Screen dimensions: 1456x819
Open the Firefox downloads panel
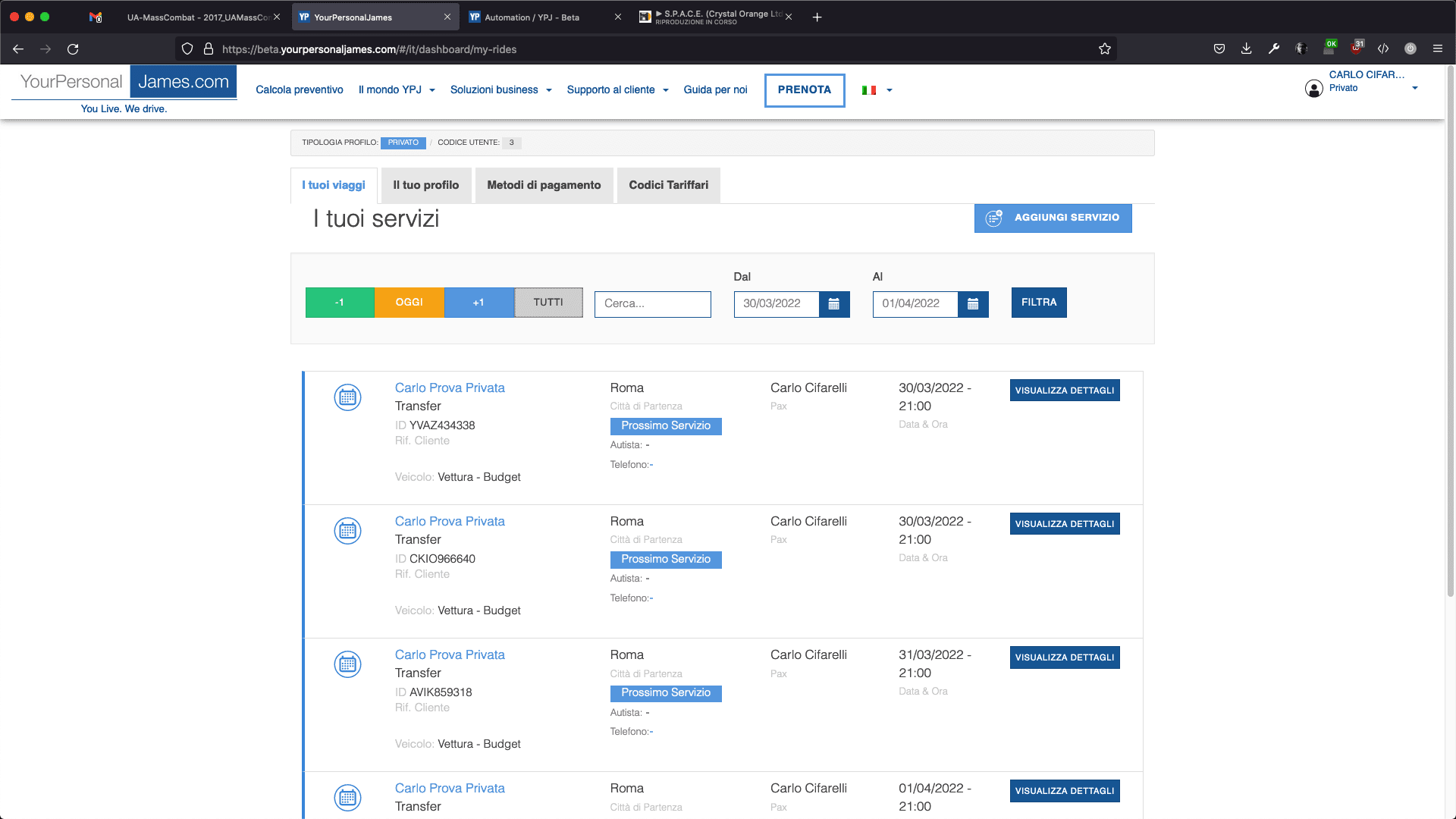[x=1246, y=49]
